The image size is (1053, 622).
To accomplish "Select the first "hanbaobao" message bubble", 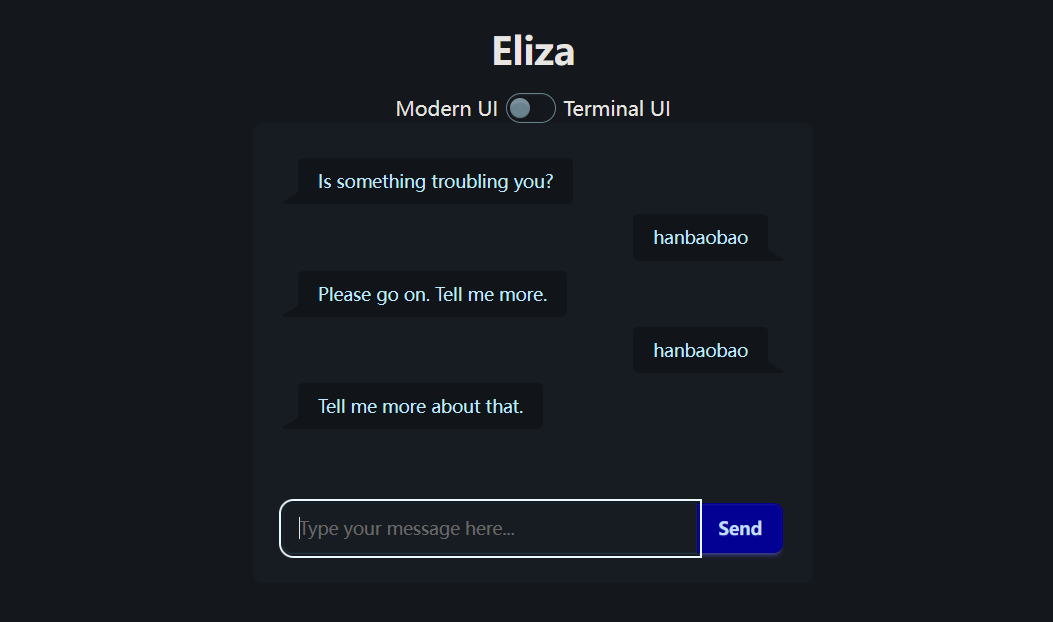I will click(x=700, y=238).
